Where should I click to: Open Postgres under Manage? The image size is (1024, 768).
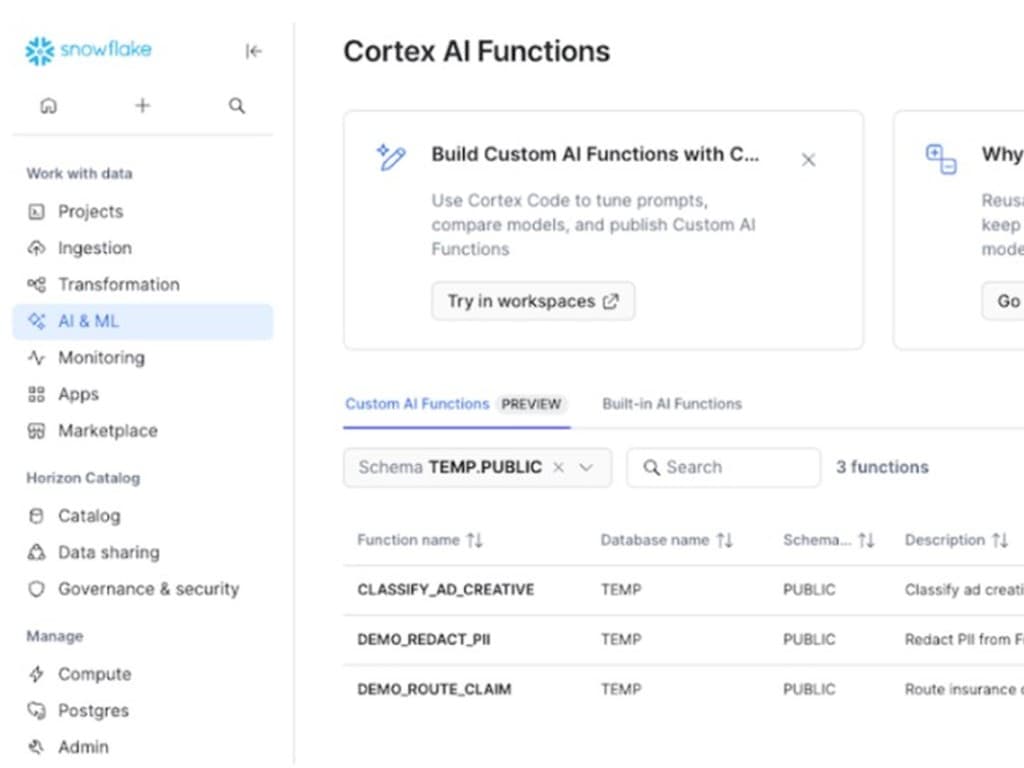(x=142, y=711)
